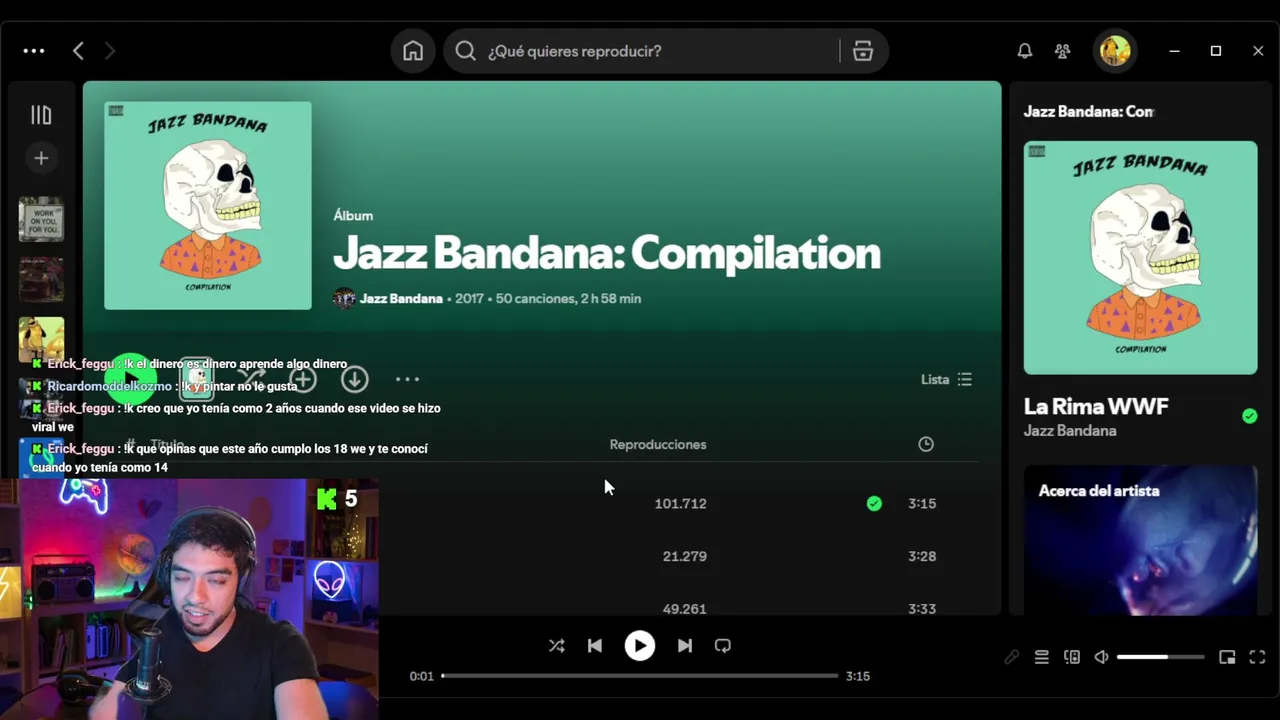Click the 'Jazz Bandana: Compilation' album title
This screenshot has width=1280, height=720.
(x=607, y=253)
